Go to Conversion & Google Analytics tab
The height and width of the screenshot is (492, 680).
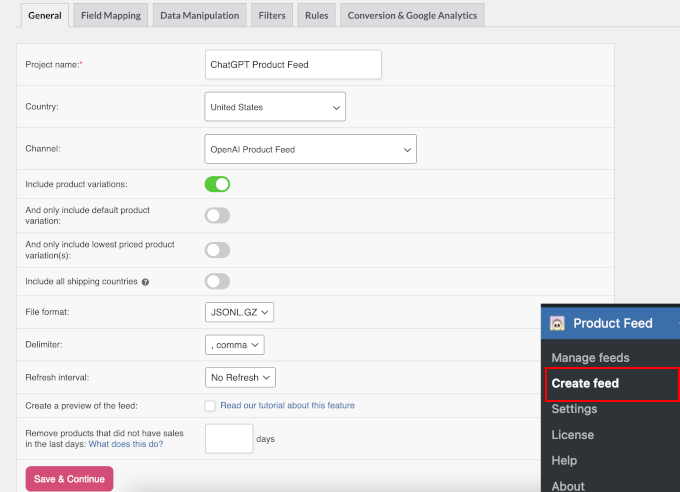[x=412, y=16]
